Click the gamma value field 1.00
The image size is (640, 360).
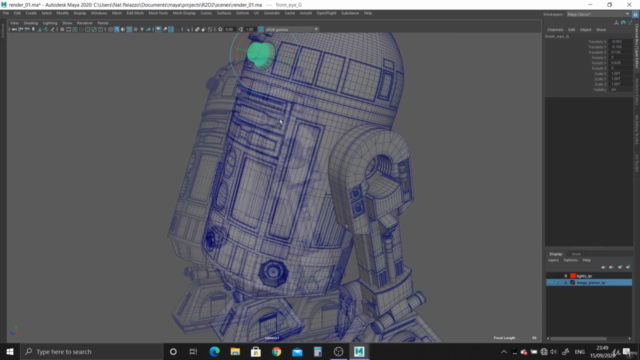(x=250, y=29)
